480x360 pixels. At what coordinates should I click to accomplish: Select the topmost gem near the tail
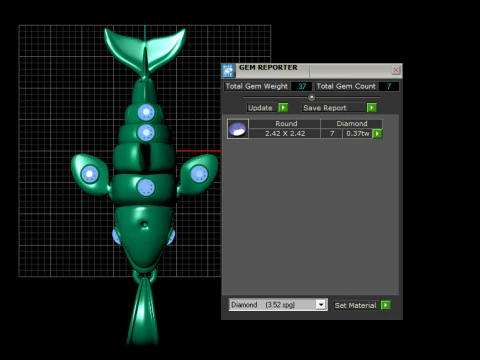(146, 112)
